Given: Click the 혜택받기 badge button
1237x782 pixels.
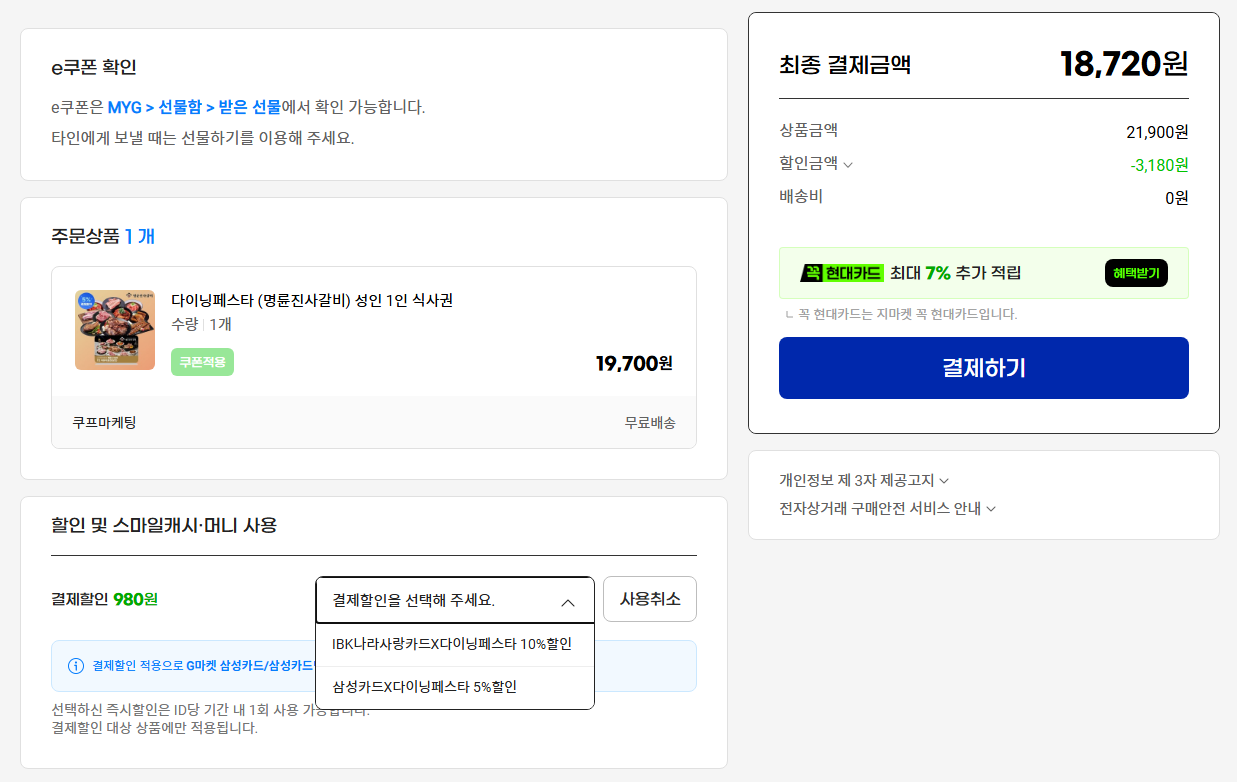Looking at the screenshot, I should pyautogui.click(x=1136, y=273).
